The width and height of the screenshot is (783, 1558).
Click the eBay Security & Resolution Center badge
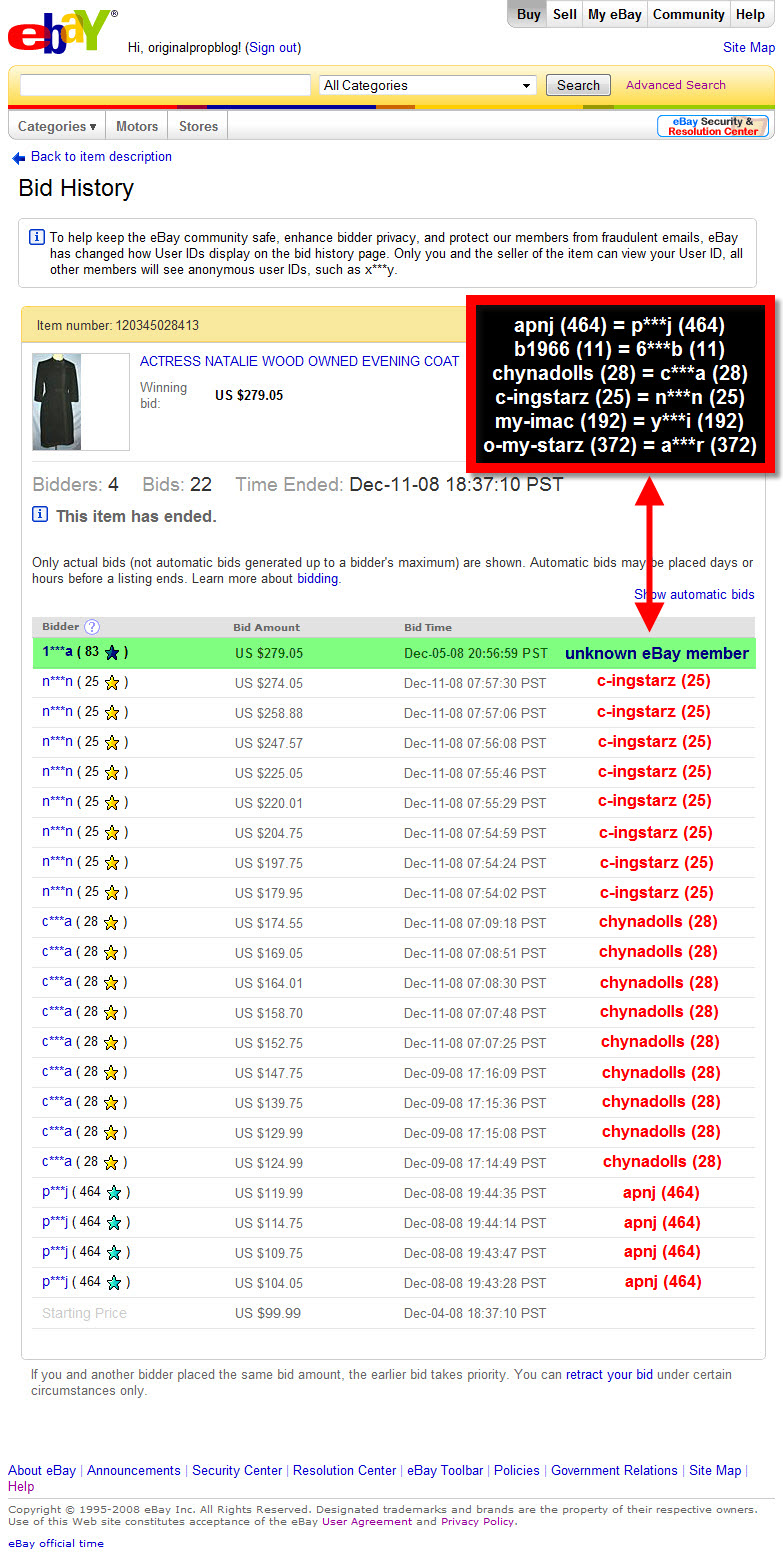(x=713, y=126)
